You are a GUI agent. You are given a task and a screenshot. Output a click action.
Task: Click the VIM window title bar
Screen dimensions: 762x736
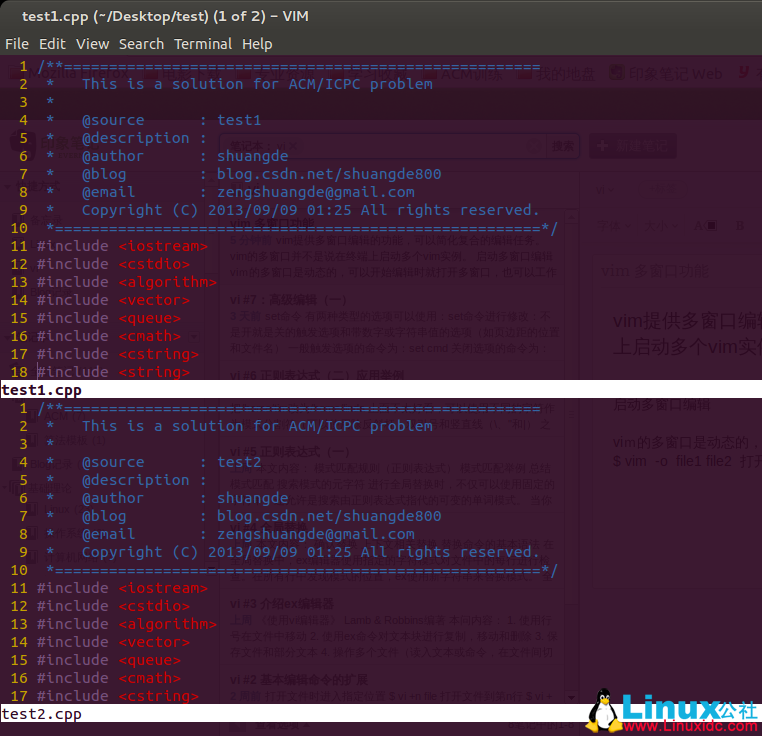[380, 15]
